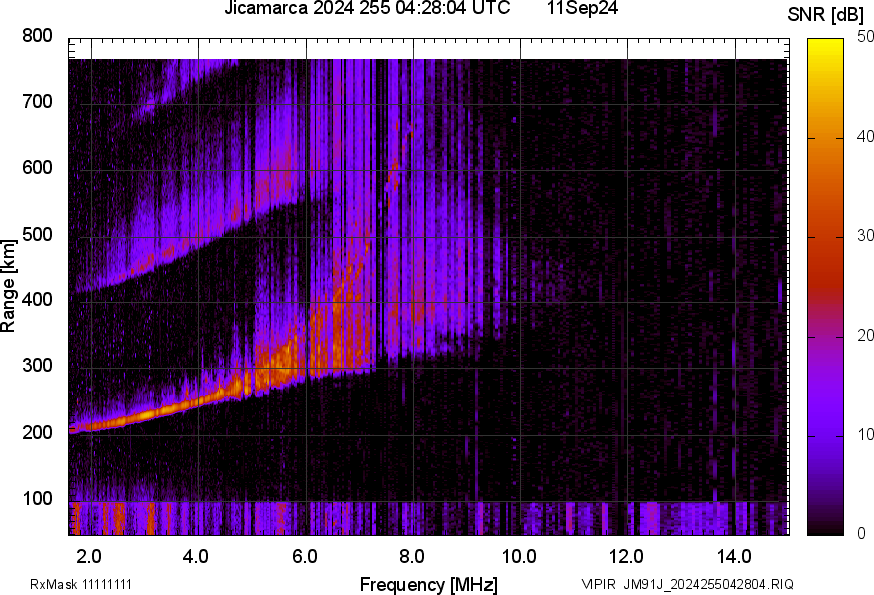Screen dimensions: 874x595
Task: Click the VIPR RIQ filename label
Action: point(687,584)
